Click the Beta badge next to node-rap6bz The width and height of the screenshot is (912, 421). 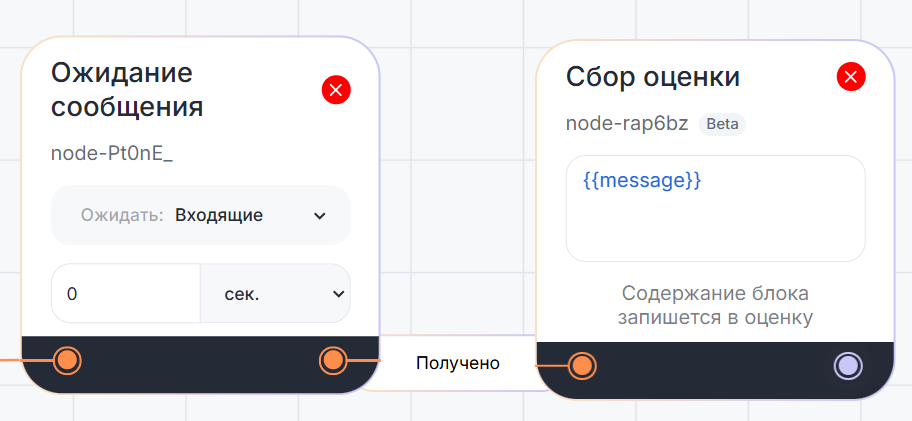[722, 125]
